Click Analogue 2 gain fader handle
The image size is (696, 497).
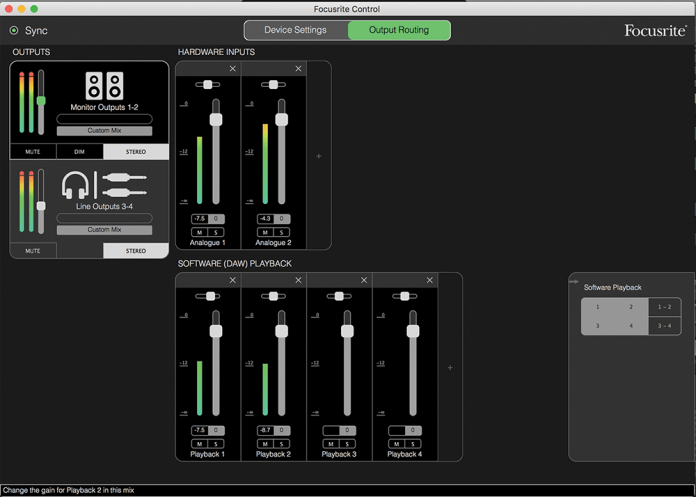[281, 119]
